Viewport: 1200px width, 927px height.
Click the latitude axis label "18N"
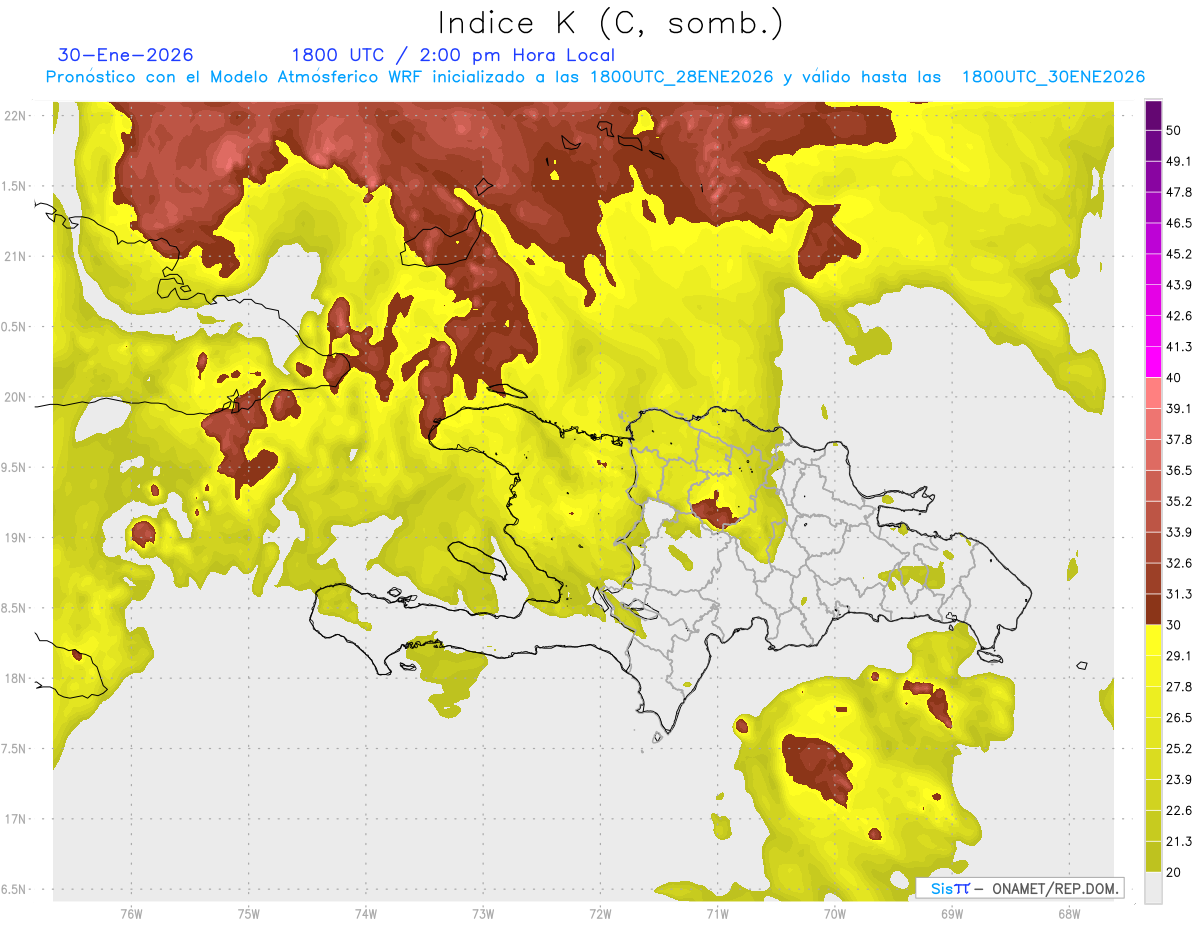17,679
